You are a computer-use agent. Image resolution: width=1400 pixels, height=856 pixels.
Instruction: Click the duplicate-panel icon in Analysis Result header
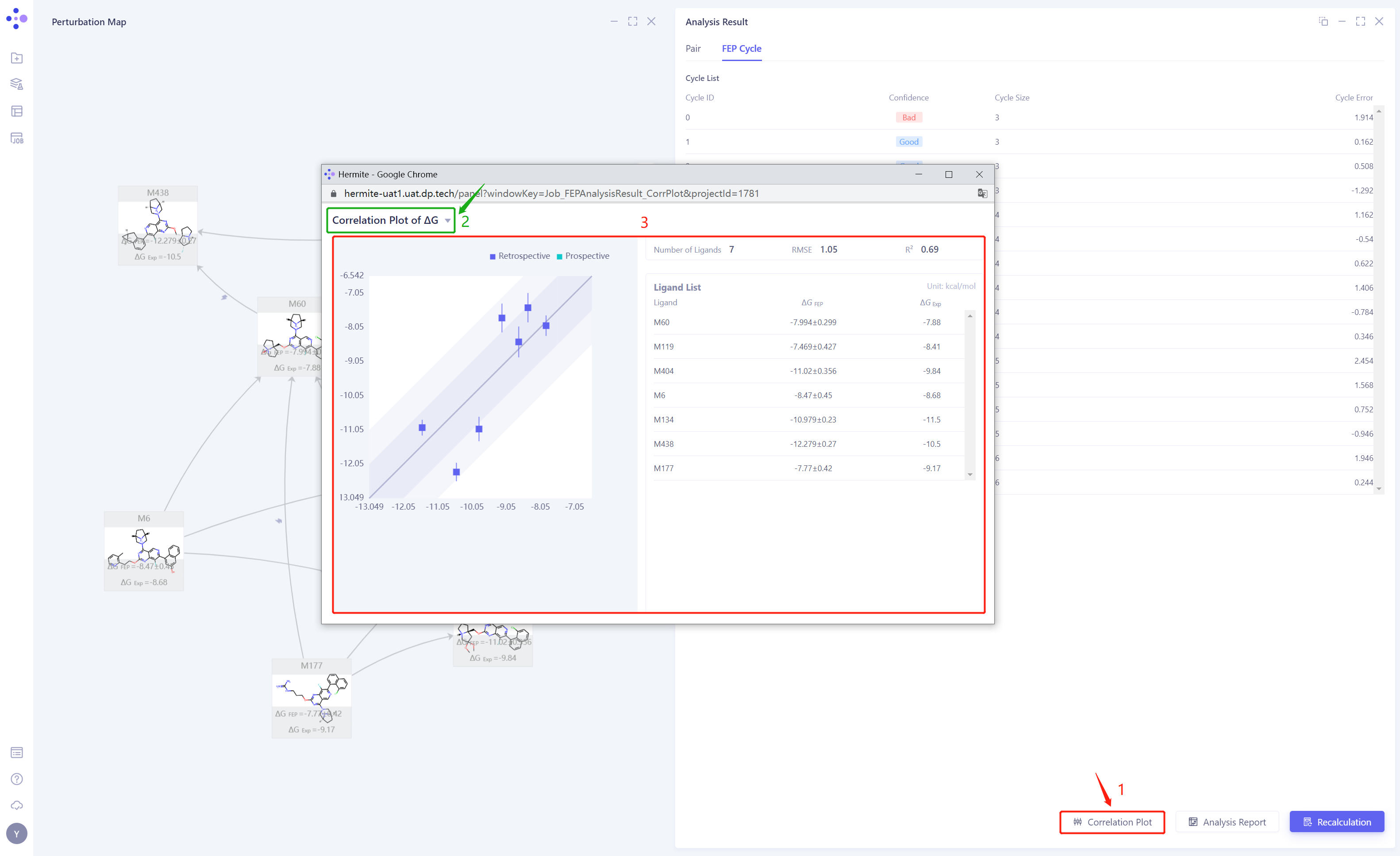pos(1324,21)
